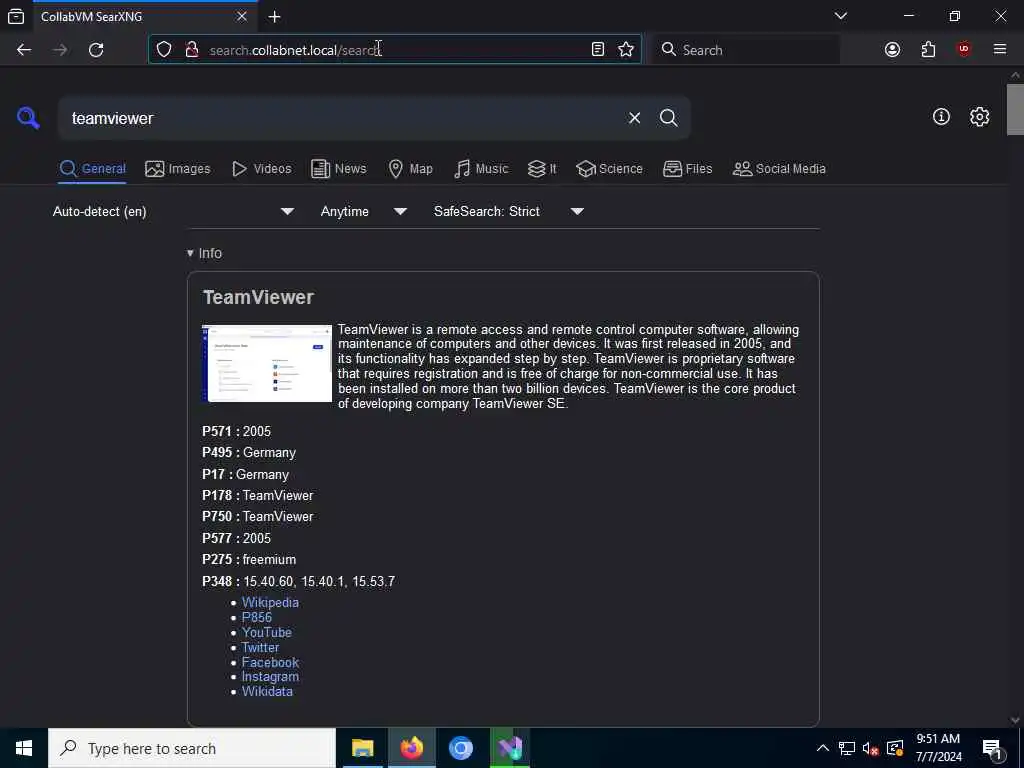The image size is (1024, 768).
Task: Open the purple Visual Studio taskbar icon
Action: [x=509, y=748]
